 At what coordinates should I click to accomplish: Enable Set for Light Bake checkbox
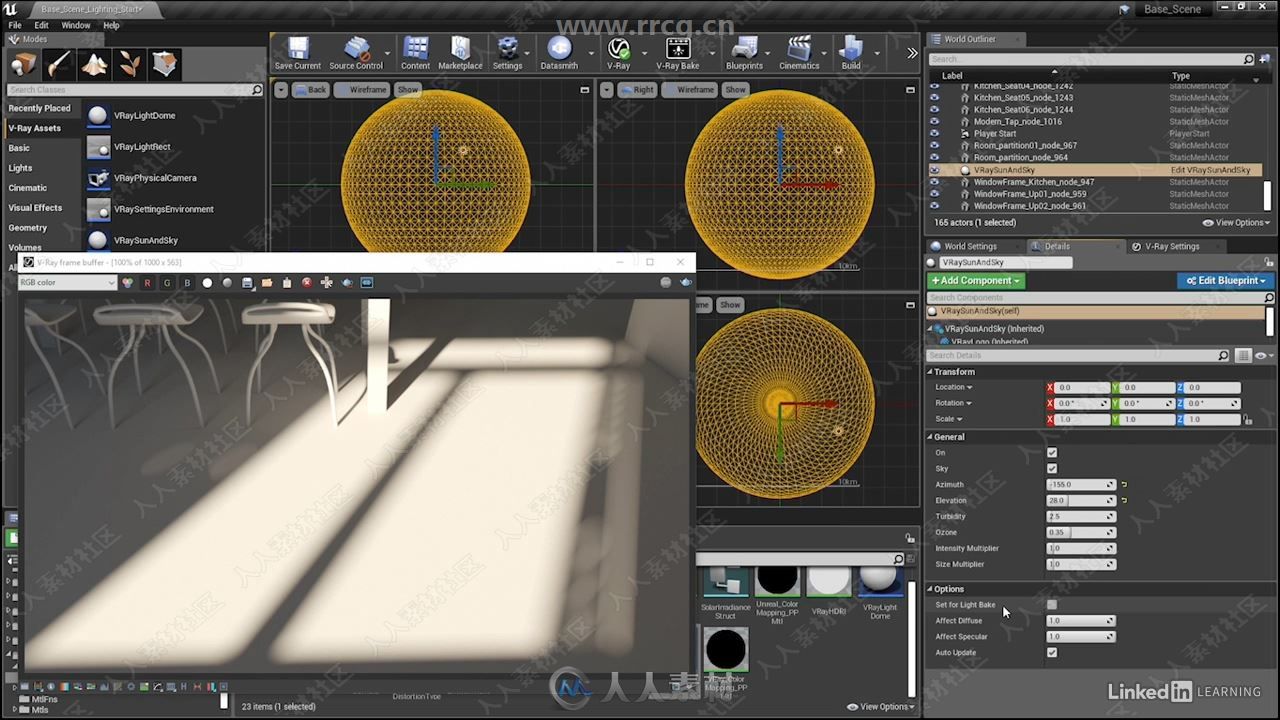tap(1052, 604)
